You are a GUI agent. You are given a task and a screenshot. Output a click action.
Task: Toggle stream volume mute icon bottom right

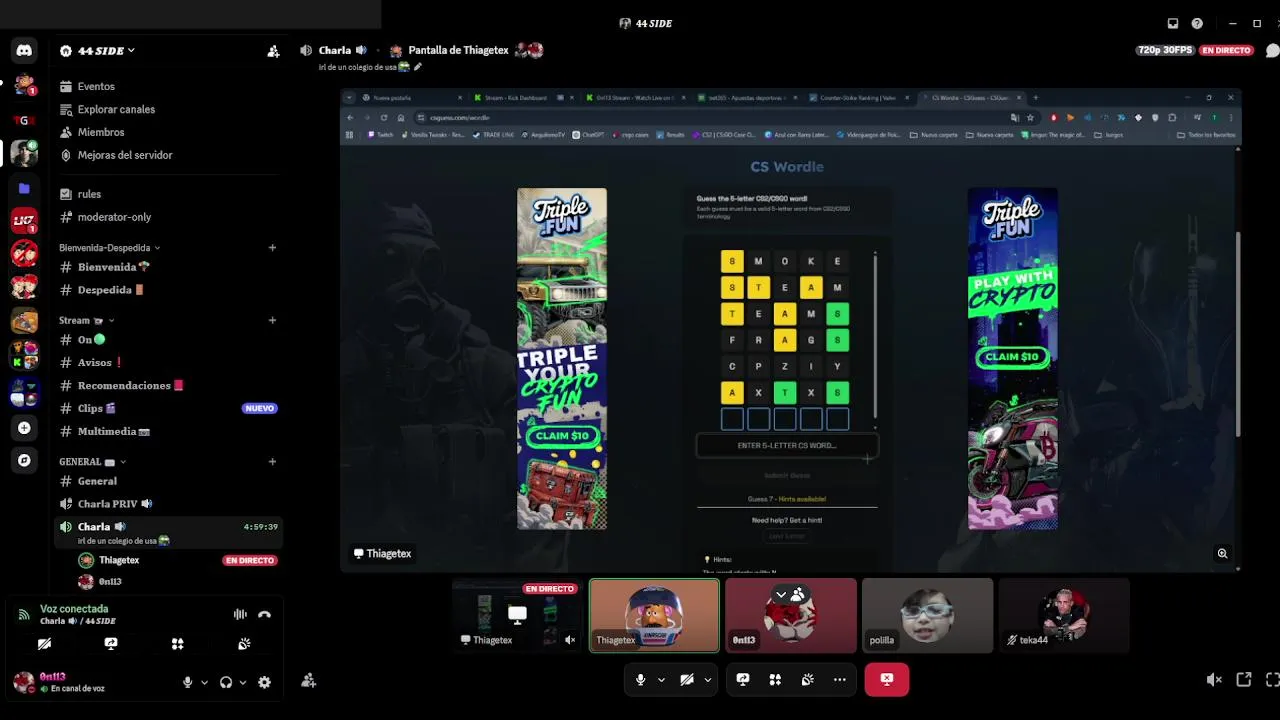1214,680
